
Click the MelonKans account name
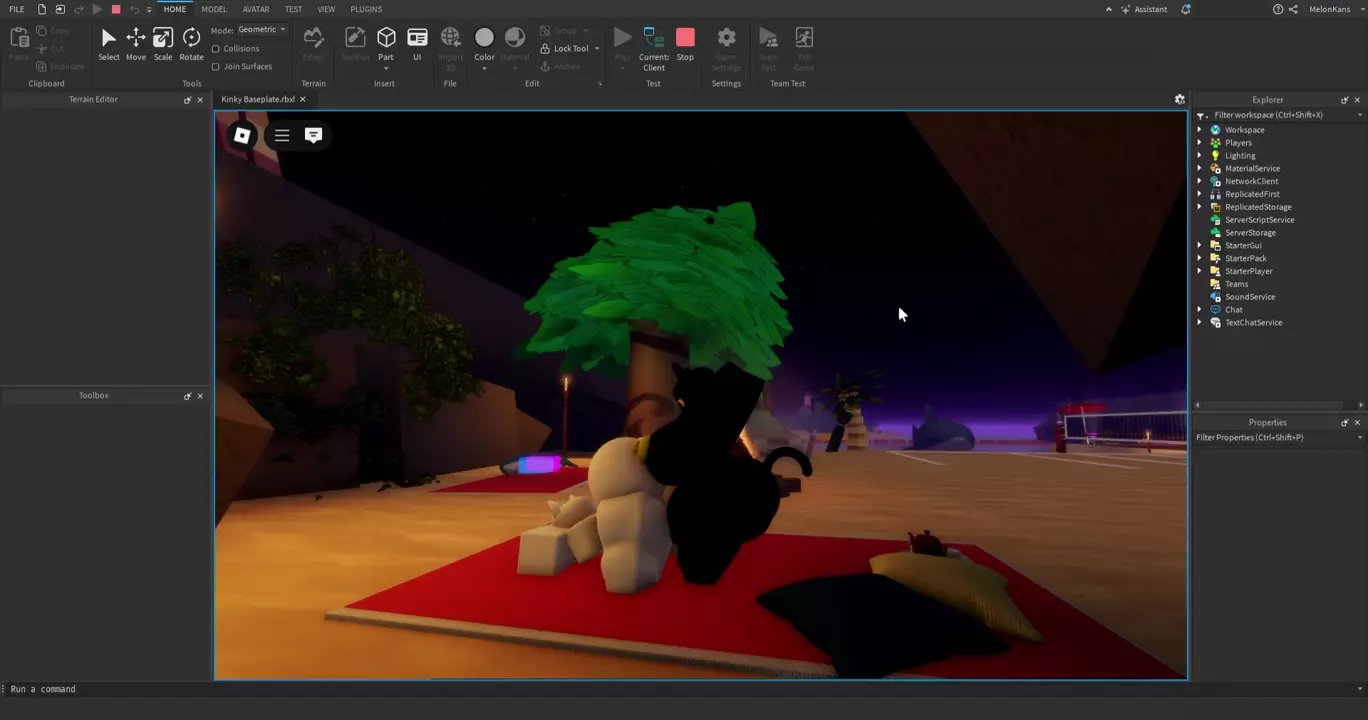click(1330, 9)
